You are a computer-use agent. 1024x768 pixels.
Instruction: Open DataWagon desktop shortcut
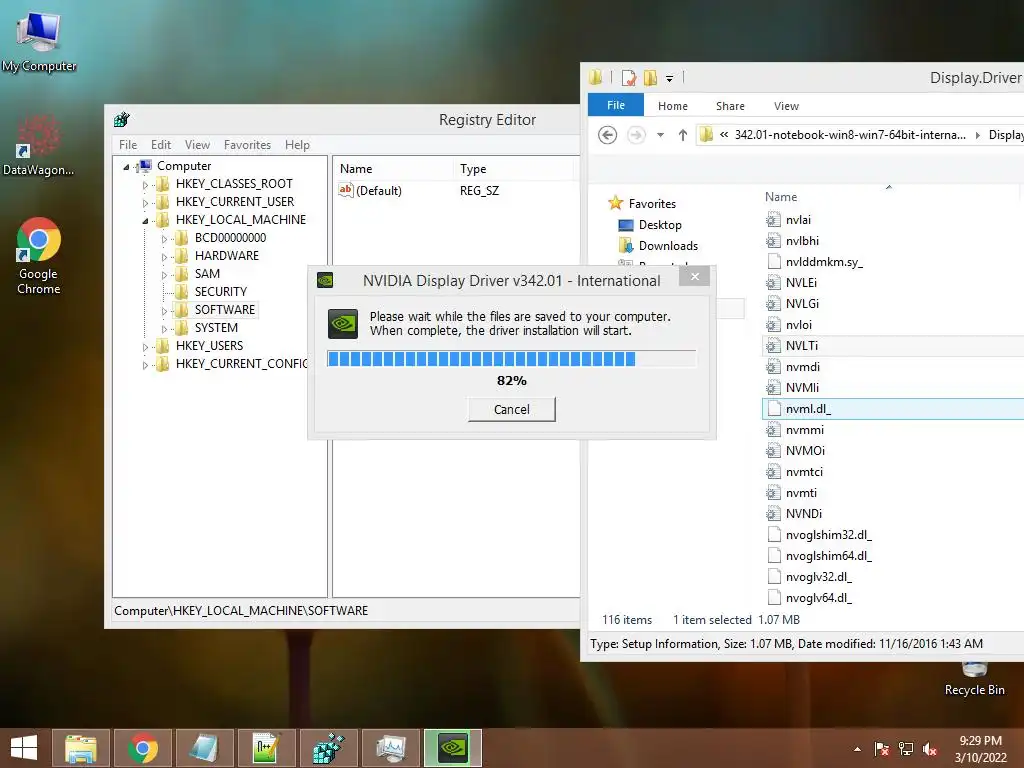coord(38,145)
